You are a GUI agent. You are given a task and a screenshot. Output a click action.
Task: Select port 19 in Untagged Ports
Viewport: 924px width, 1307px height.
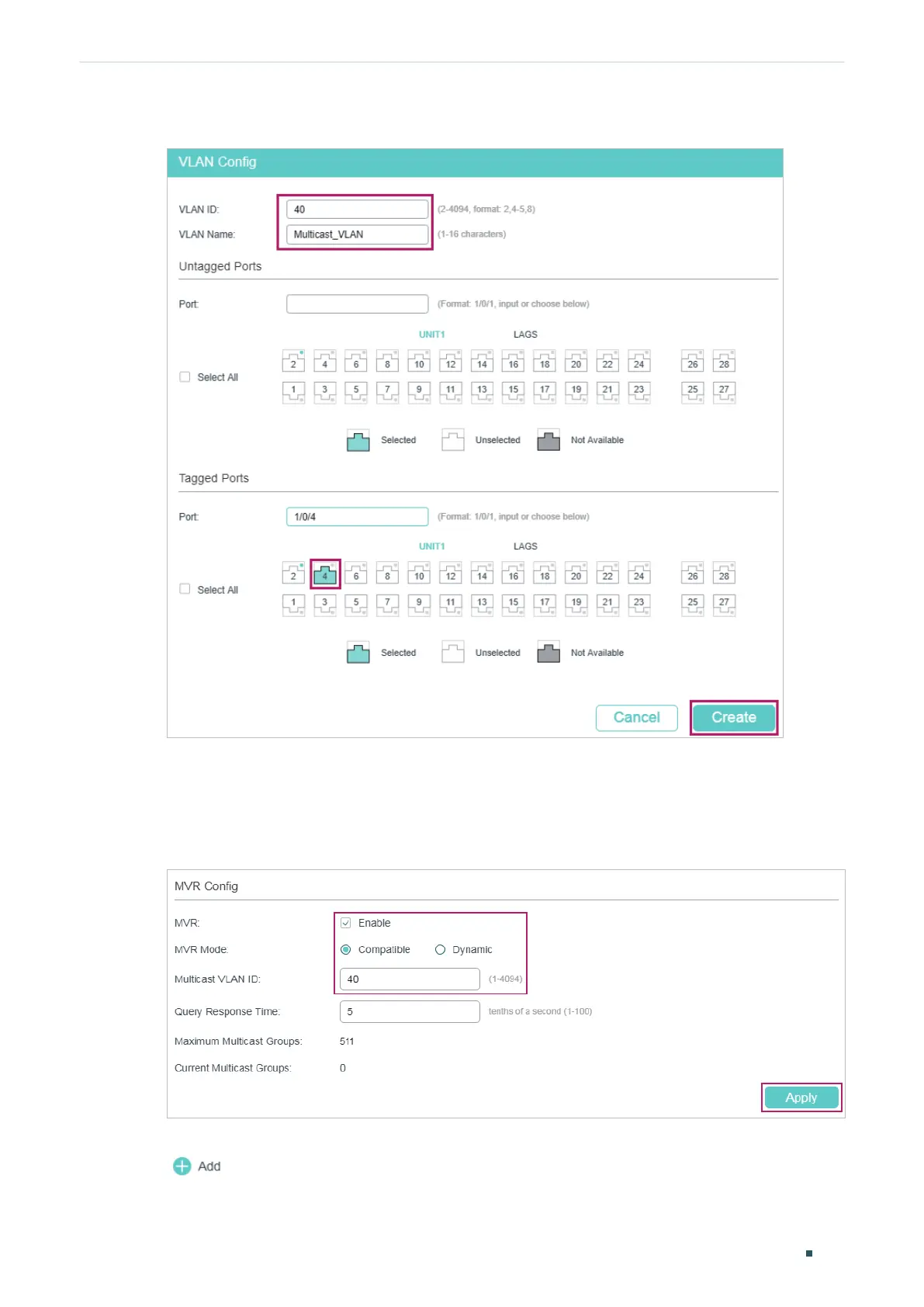(576, 392)
